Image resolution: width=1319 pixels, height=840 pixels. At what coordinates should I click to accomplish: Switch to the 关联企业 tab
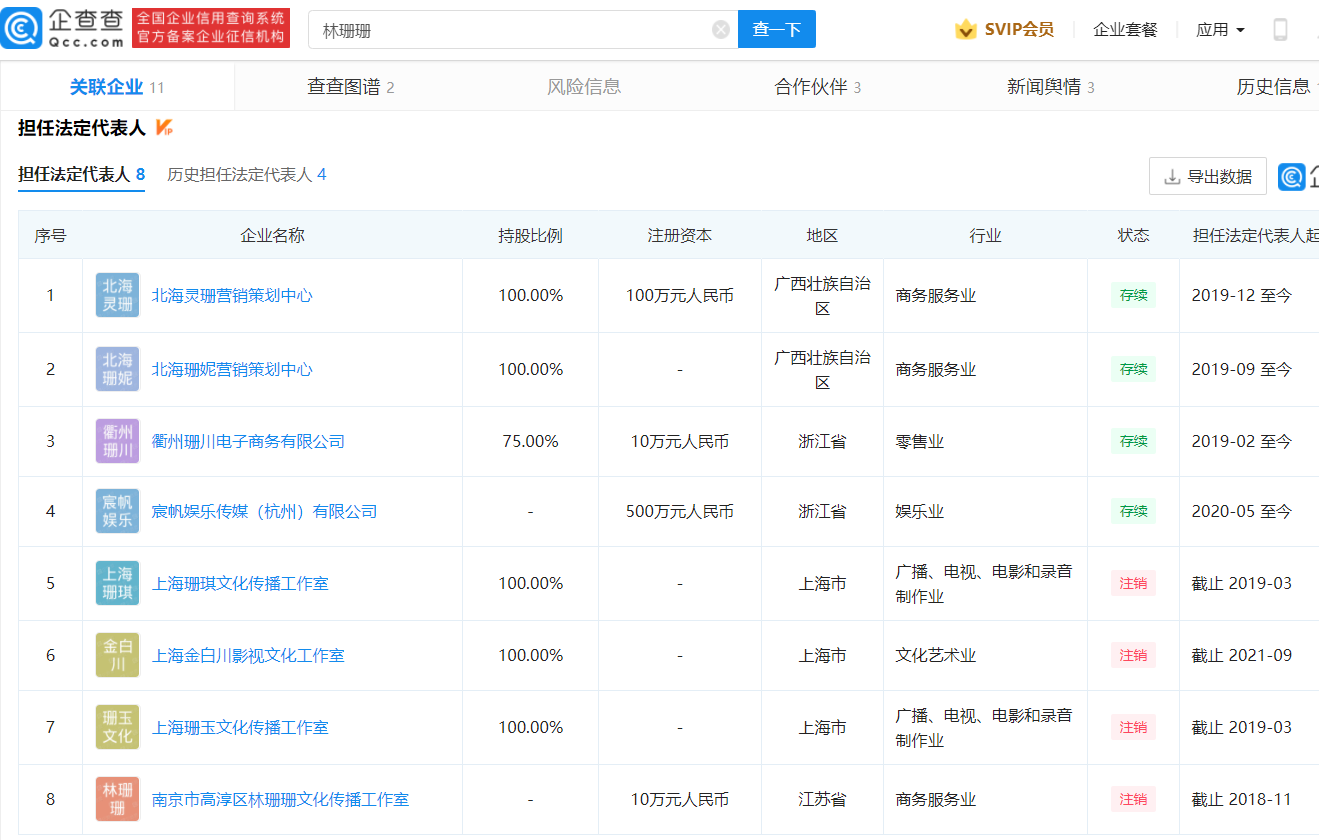click(x=117, y=87)
